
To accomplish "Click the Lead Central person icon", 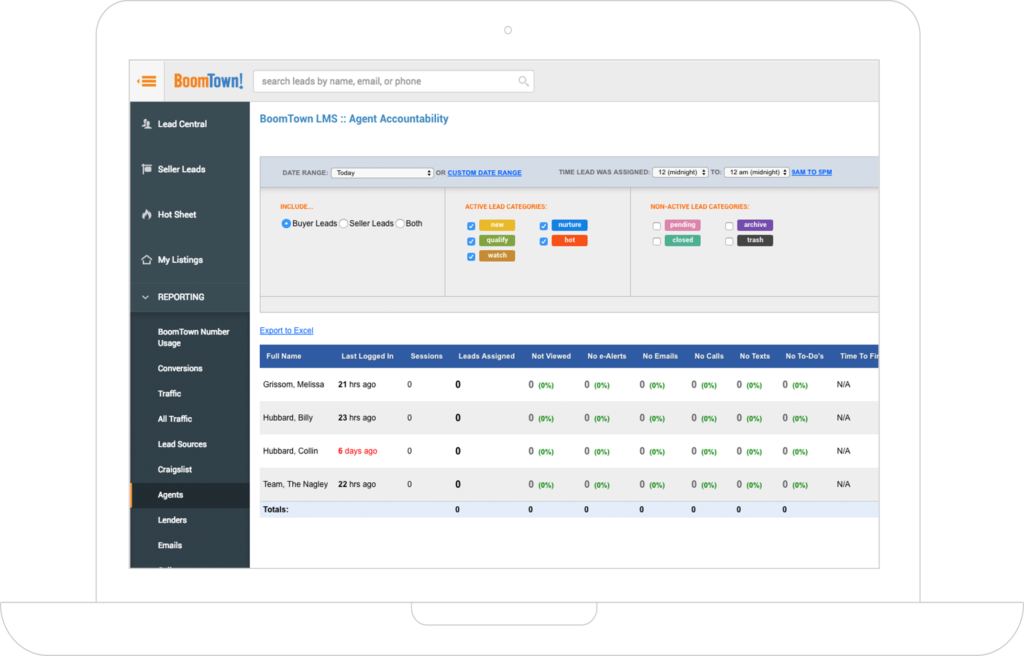I will tap(146, 123).
